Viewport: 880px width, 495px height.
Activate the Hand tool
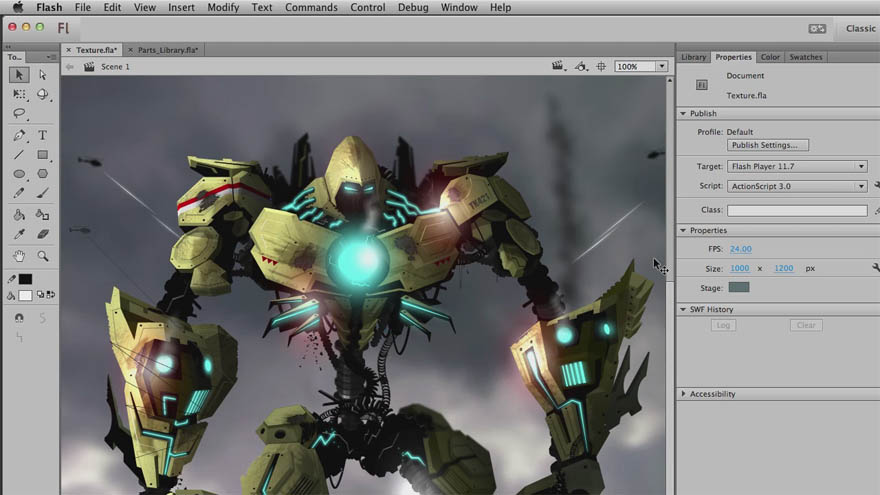click(x=19, y=256)
